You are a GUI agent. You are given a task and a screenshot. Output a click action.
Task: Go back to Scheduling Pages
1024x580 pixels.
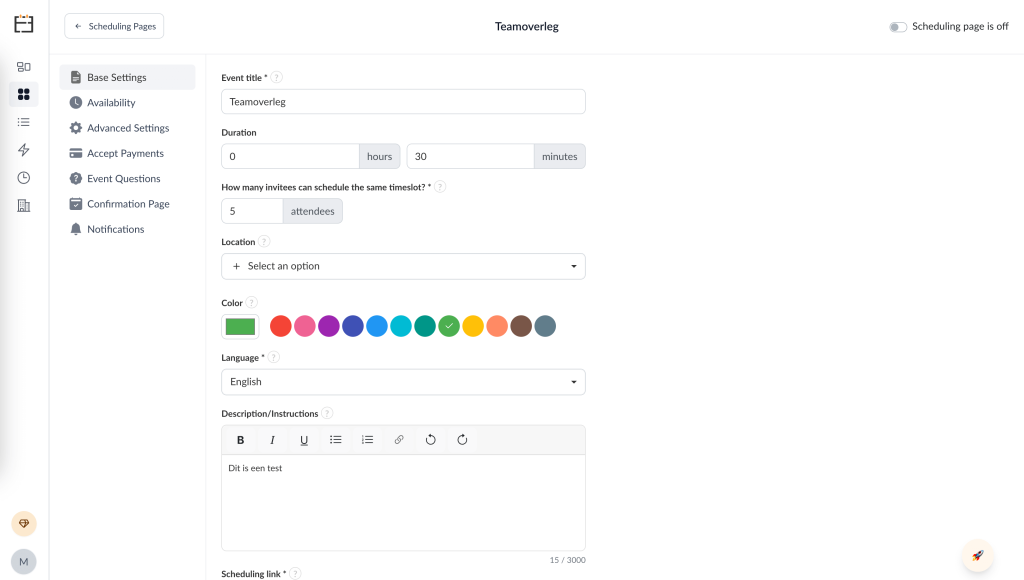(114, 26)
